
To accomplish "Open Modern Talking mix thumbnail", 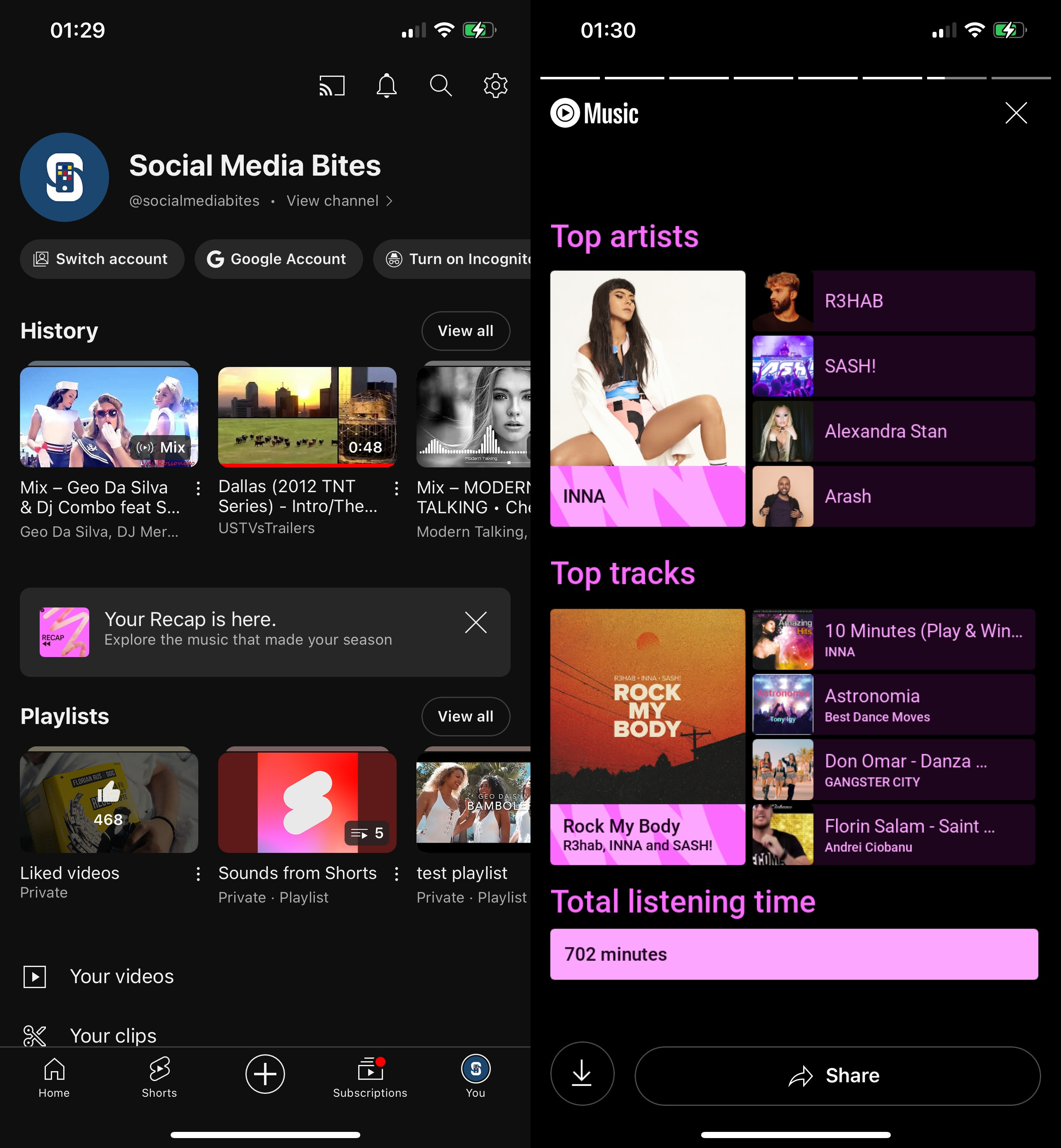I will (x=473, y=417).
